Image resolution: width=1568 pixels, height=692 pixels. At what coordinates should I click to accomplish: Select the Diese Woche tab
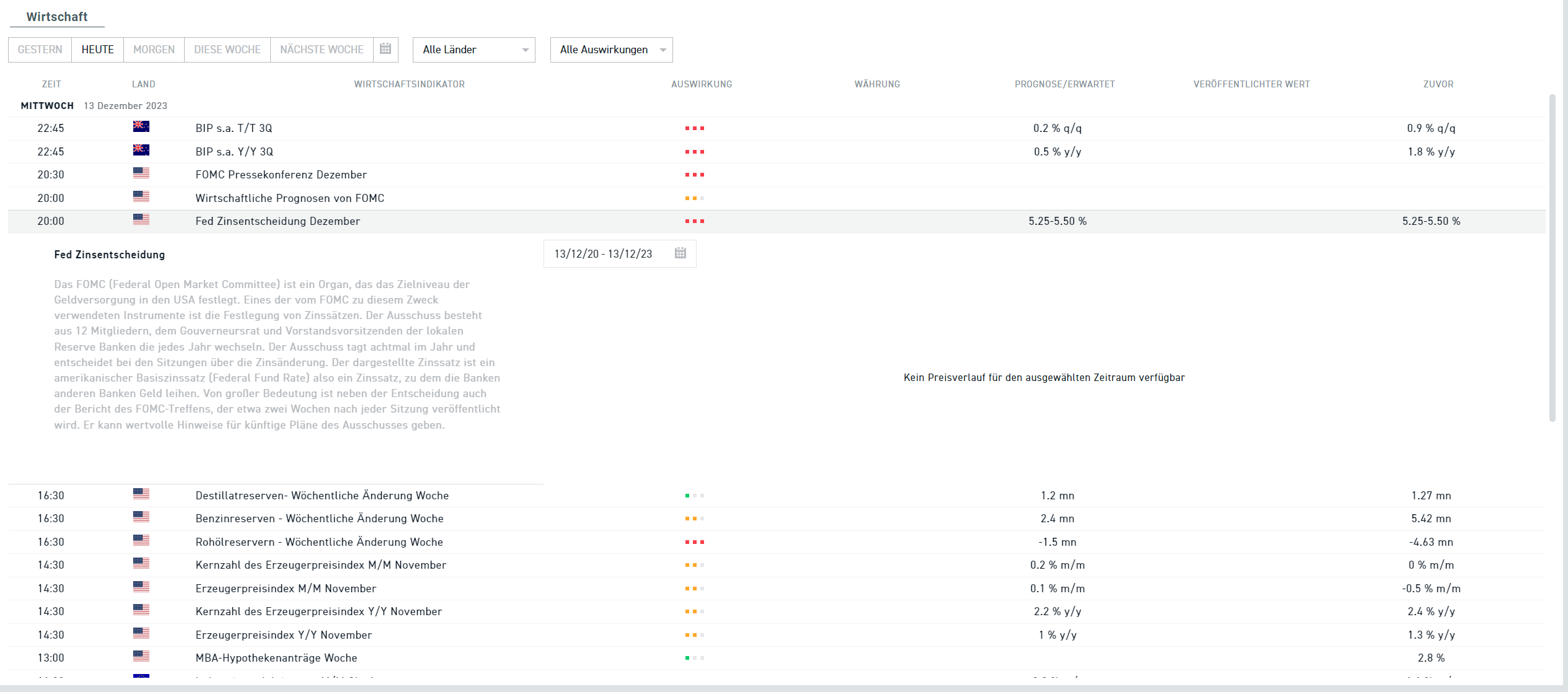pyautogui.click(x=227, y=50)
